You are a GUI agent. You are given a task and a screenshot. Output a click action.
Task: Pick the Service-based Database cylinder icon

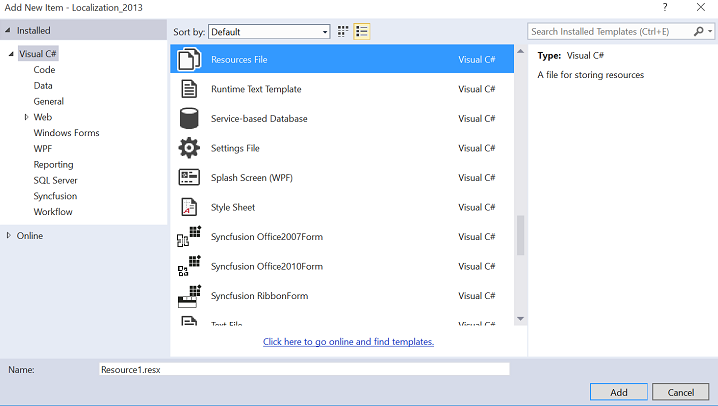coord(189,119)
